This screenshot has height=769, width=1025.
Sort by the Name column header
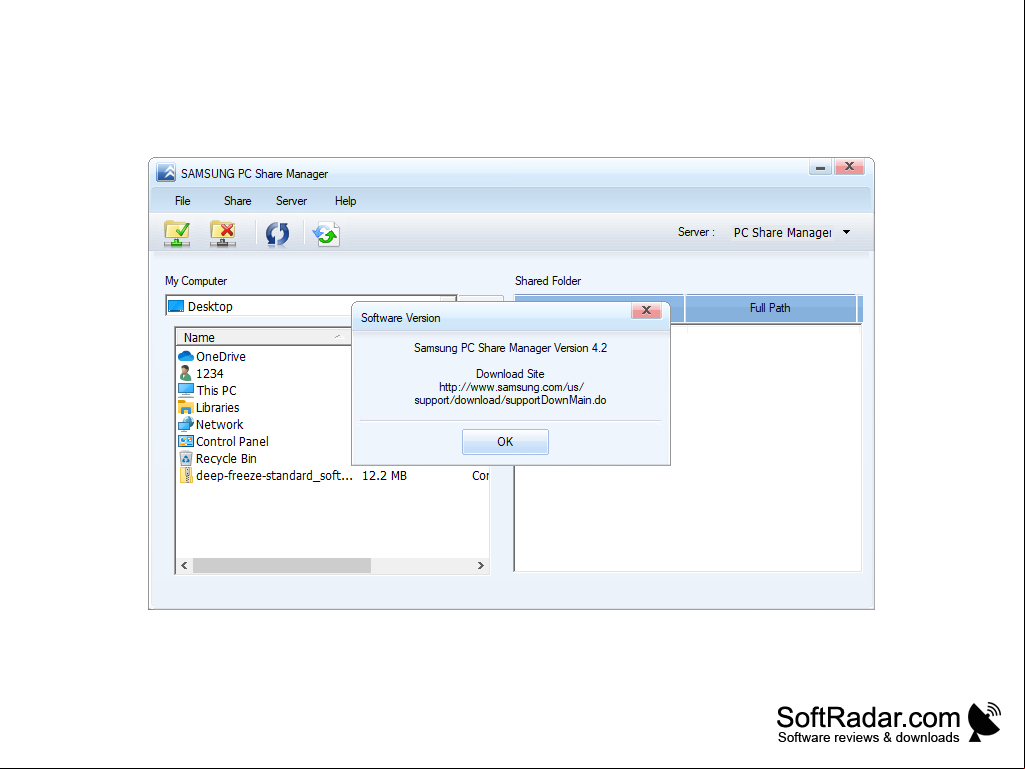pyautogui.click(x=263, y=337)
